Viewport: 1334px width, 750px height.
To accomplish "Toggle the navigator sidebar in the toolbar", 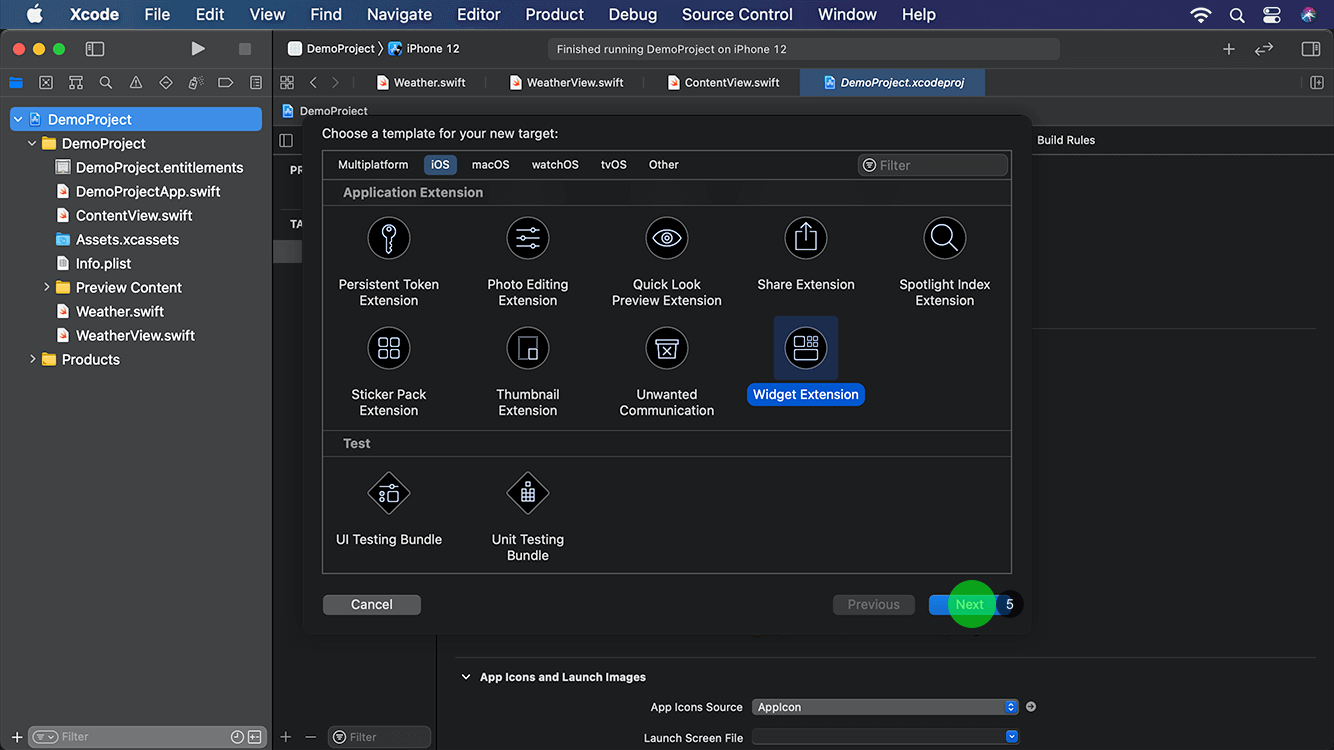I will pos(95,49).
